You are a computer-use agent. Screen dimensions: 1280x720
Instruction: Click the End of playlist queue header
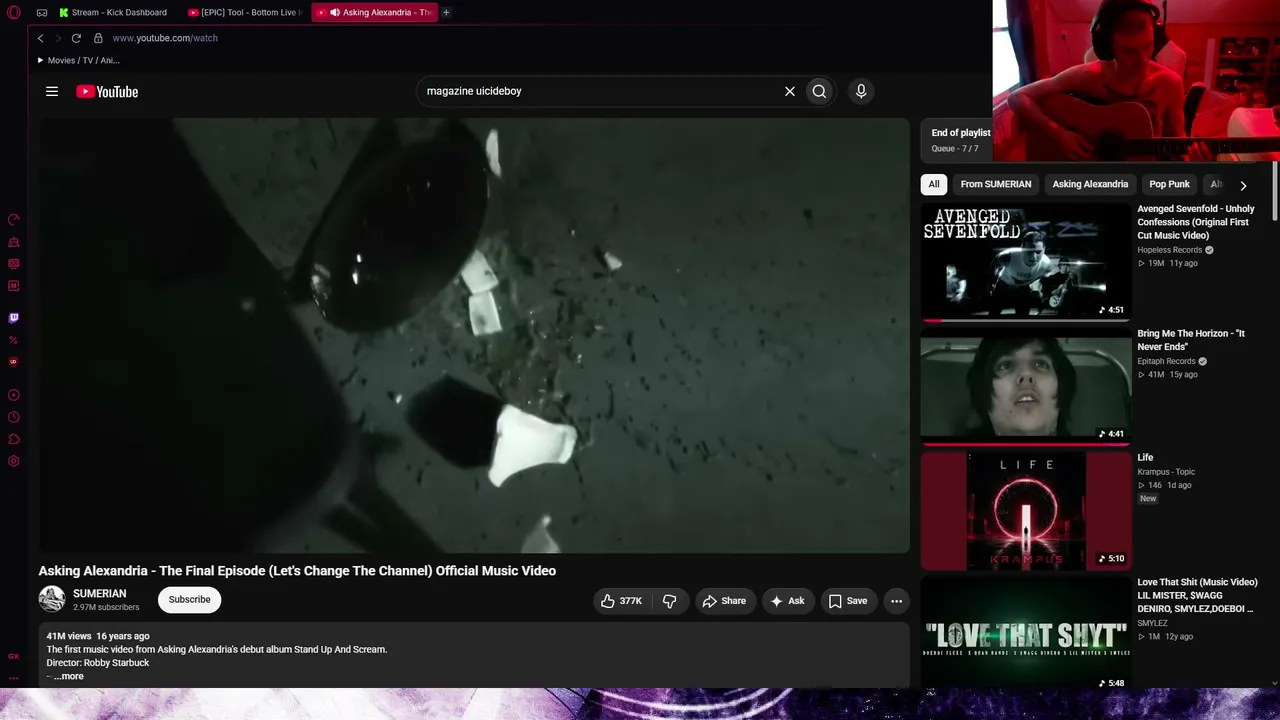(x=957, y=140)
